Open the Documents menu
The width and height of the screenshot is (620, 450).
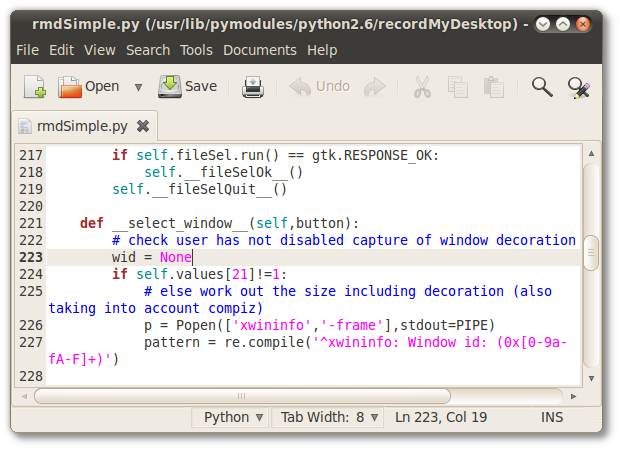coord(260,50)
